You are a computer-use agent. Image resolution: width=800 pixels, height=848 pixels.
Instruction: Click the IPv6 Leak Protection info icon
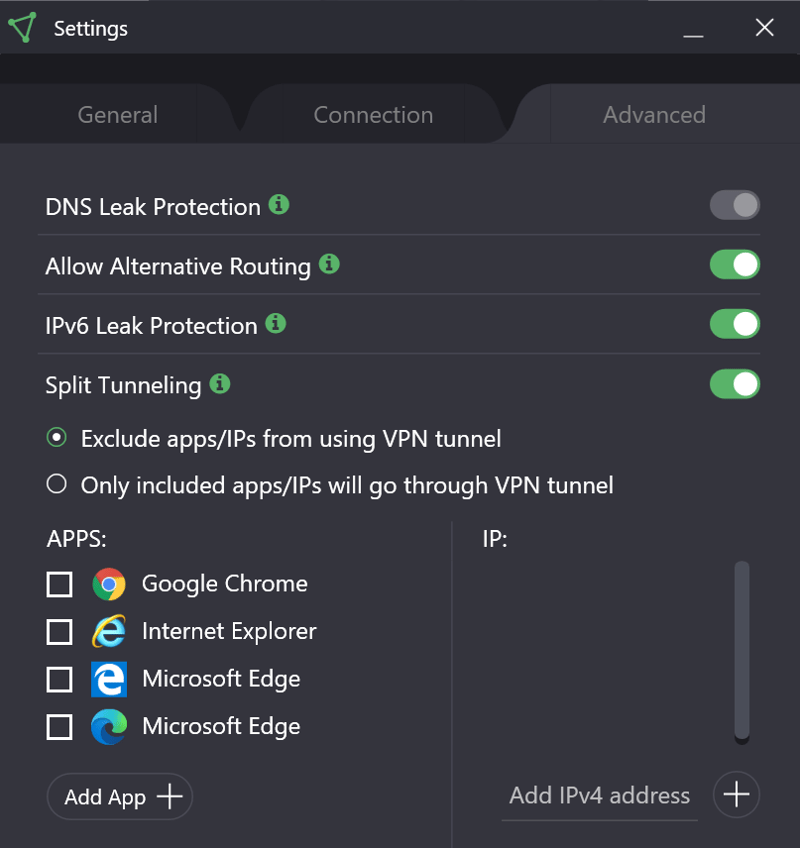(276, 323)
